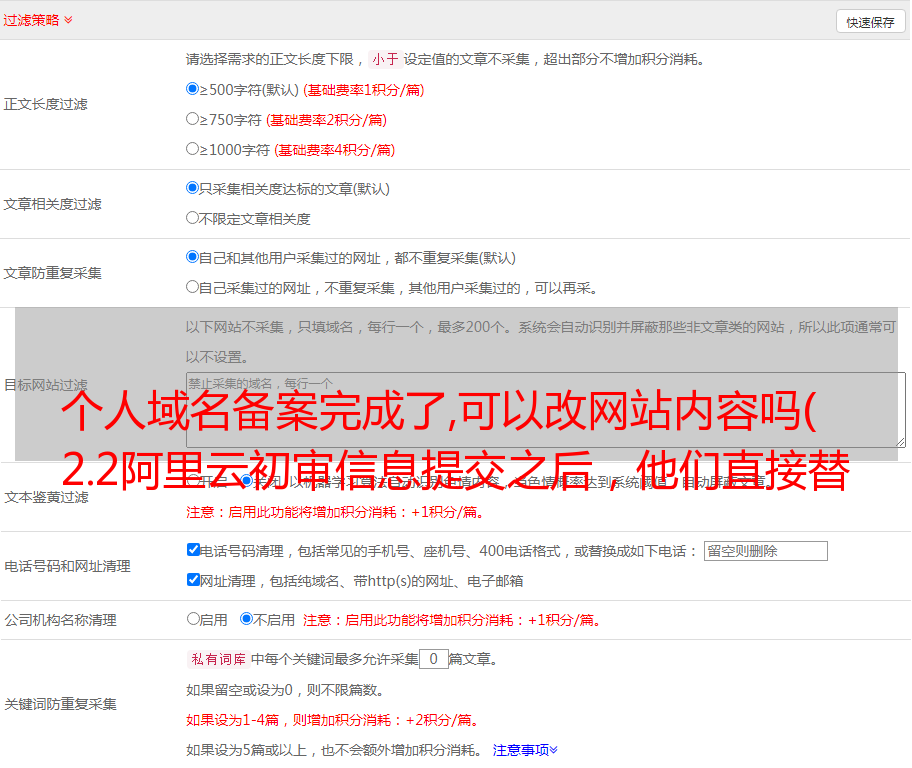Viewport: 912px width, 768px height.
Task: Click the 电话号码和网址清理 row label
Action: coord(67,566)
